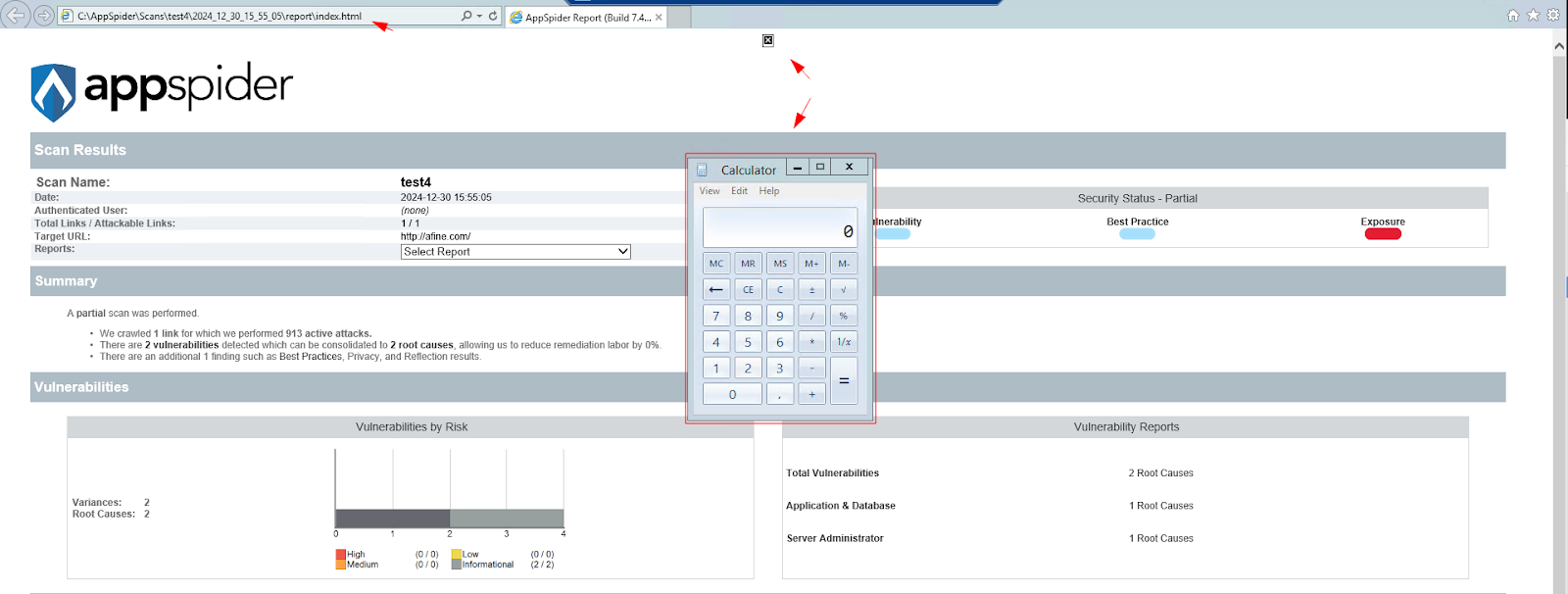The image size is (1568, 594).
Task: Open the Favorites star icon
Action: point(1533,15)
